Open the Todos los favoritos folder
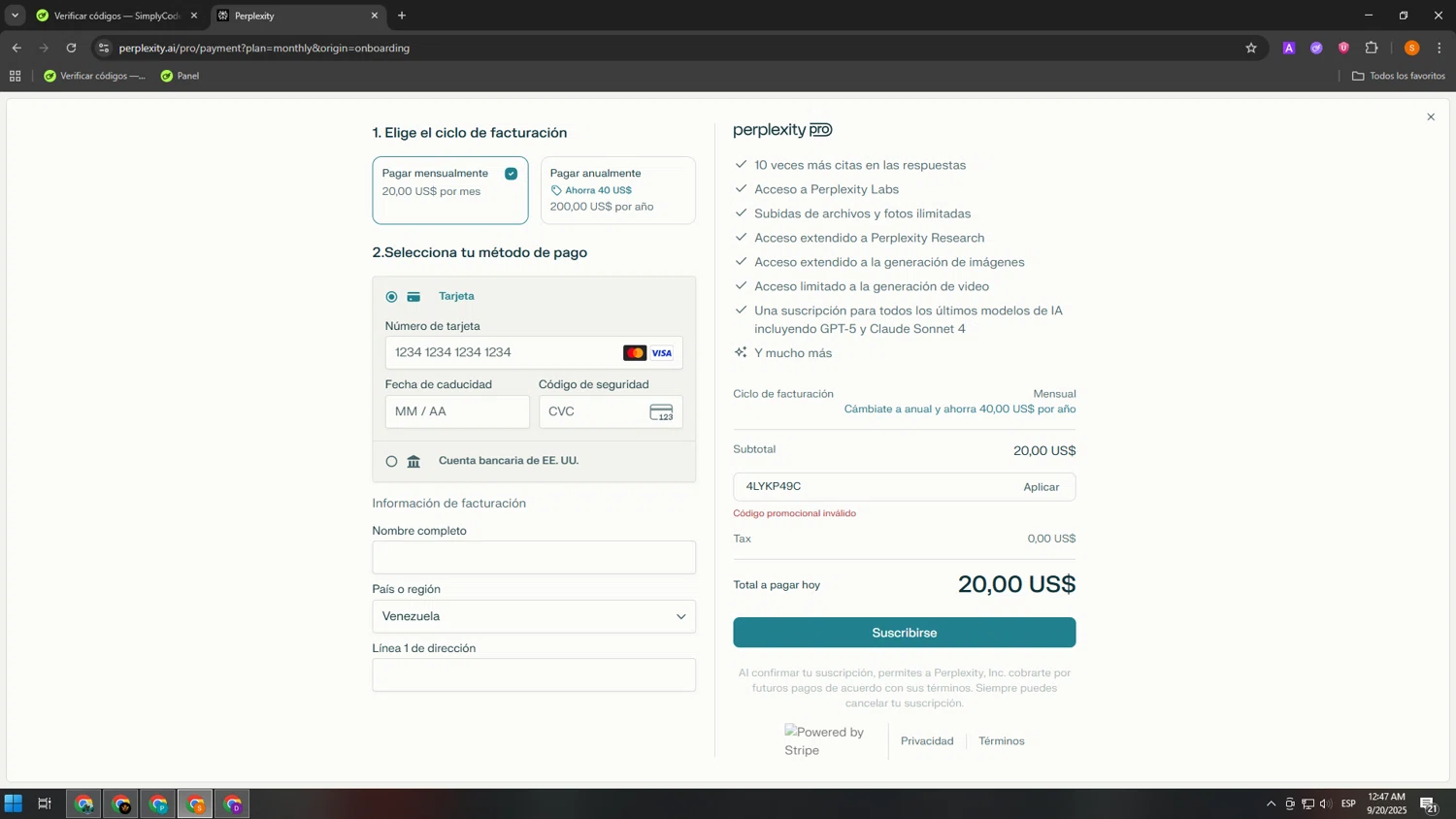The width and height of the screenshot is (1456, 819). (1399, 76)
